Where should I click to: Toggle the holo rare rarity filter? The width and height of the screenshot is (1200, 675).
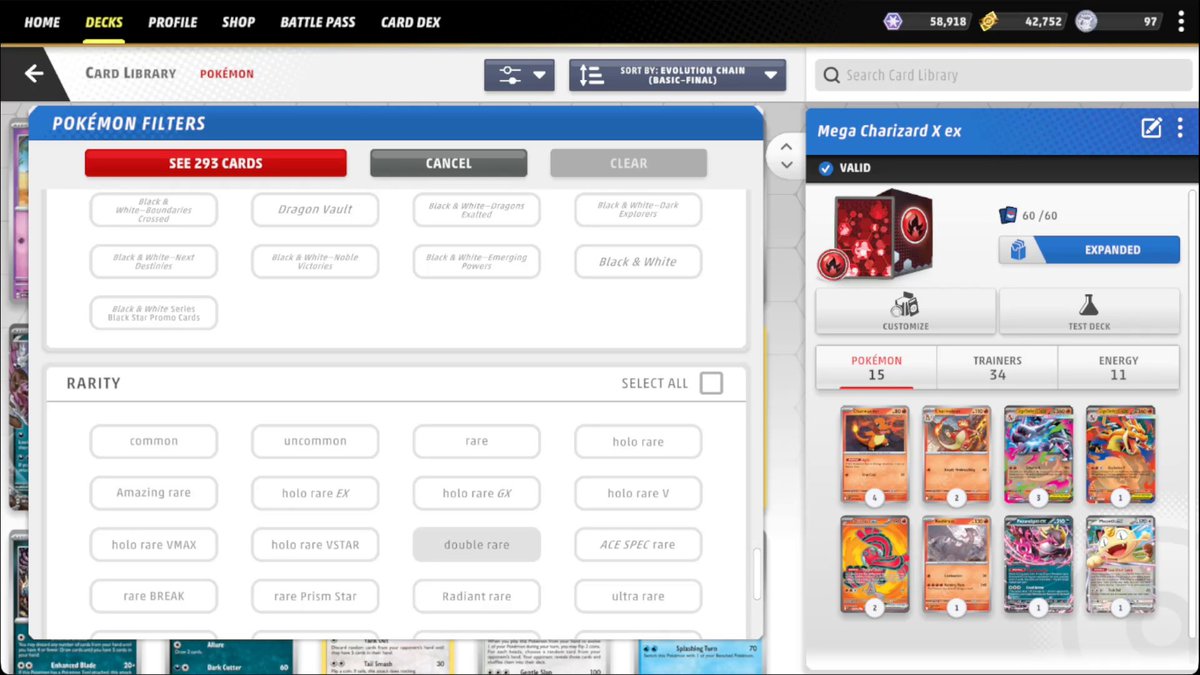coord(638,441)
